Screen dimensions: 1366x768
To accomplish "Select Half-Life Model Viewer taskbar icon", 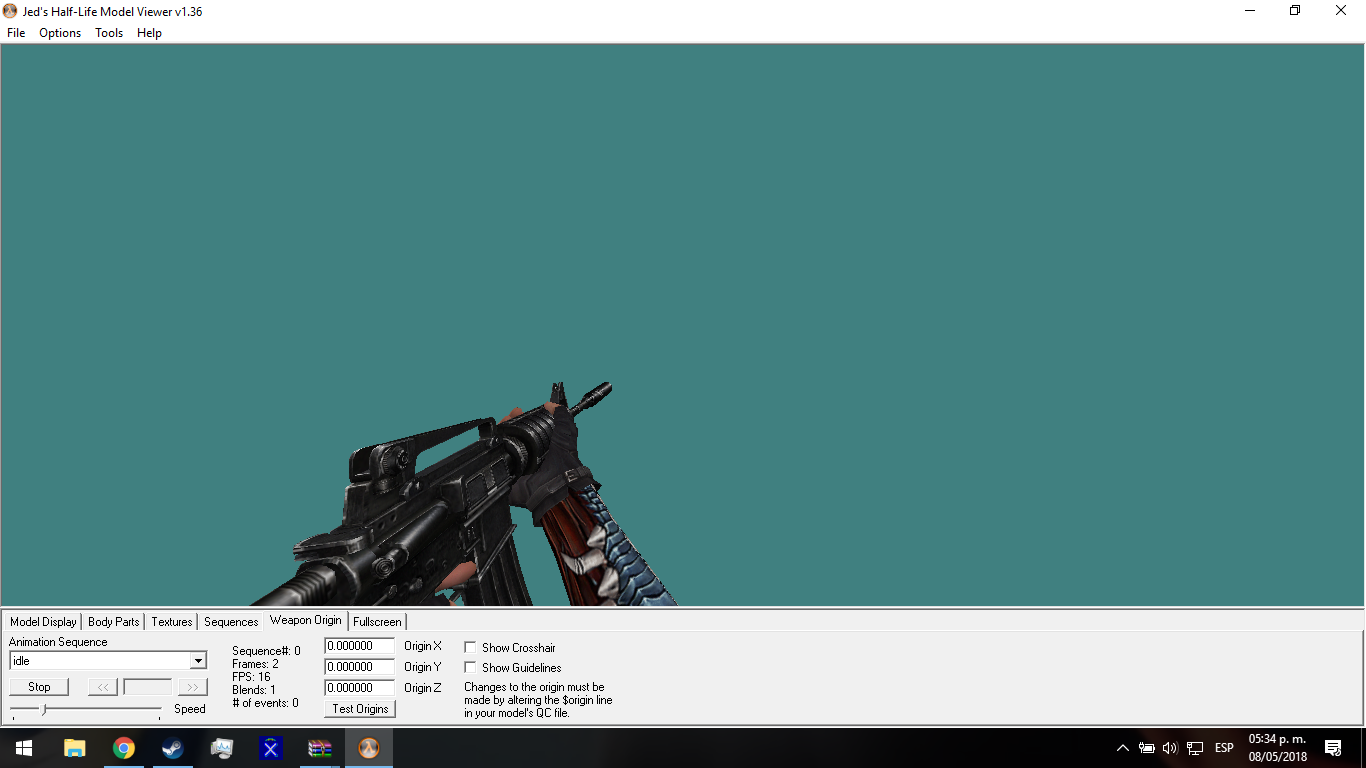I will [369, 748].
